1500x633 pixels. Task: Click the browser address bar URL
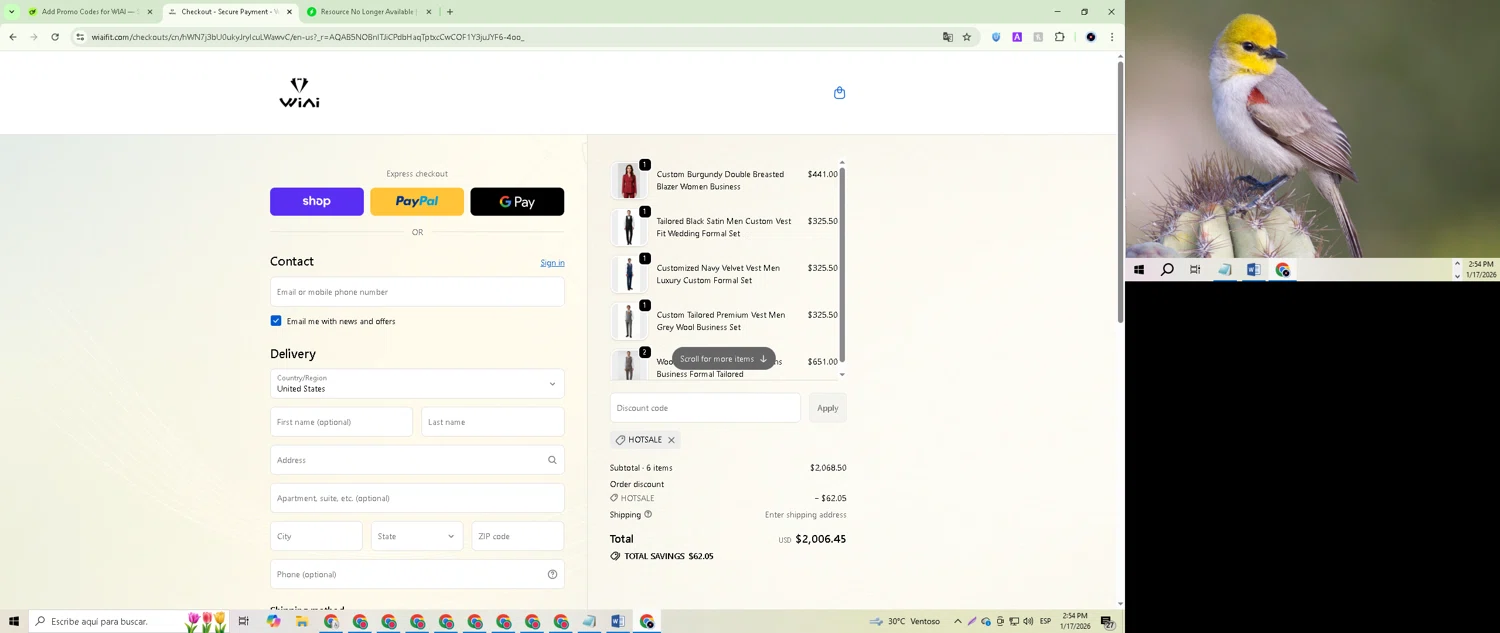[307, 37]
